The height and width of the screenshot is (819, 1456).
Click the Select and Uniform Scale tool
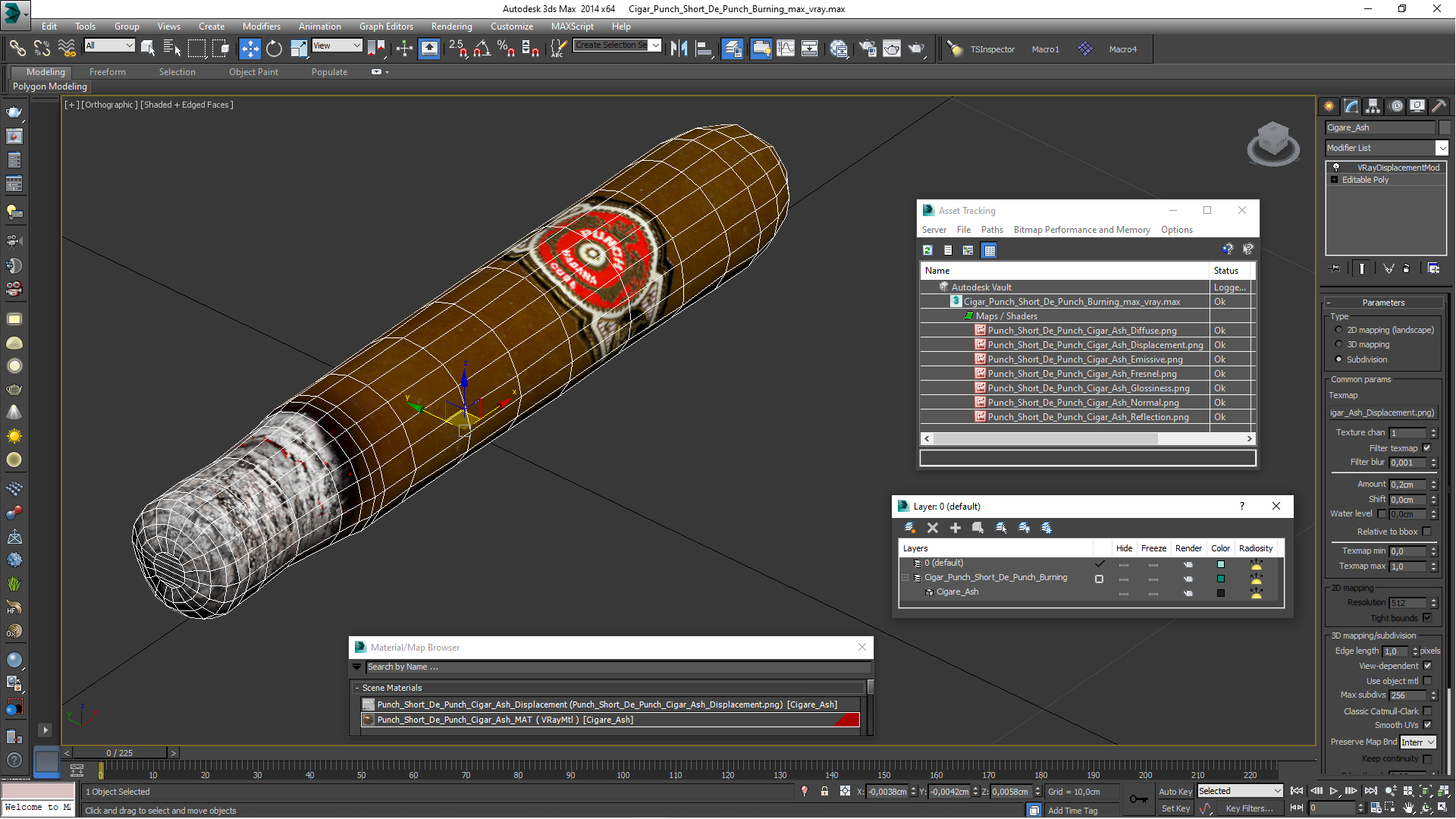click(x=299, y=49)
